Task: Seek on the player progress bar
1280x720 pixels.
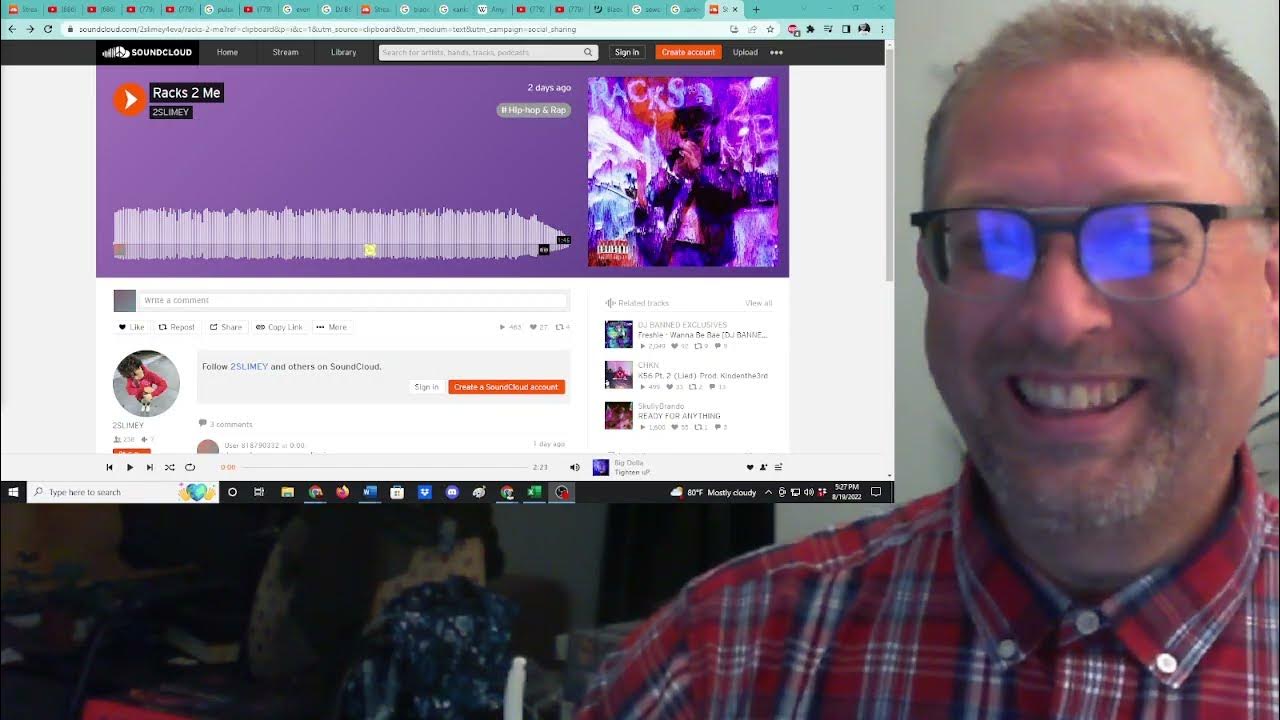Action: [385, 467]
